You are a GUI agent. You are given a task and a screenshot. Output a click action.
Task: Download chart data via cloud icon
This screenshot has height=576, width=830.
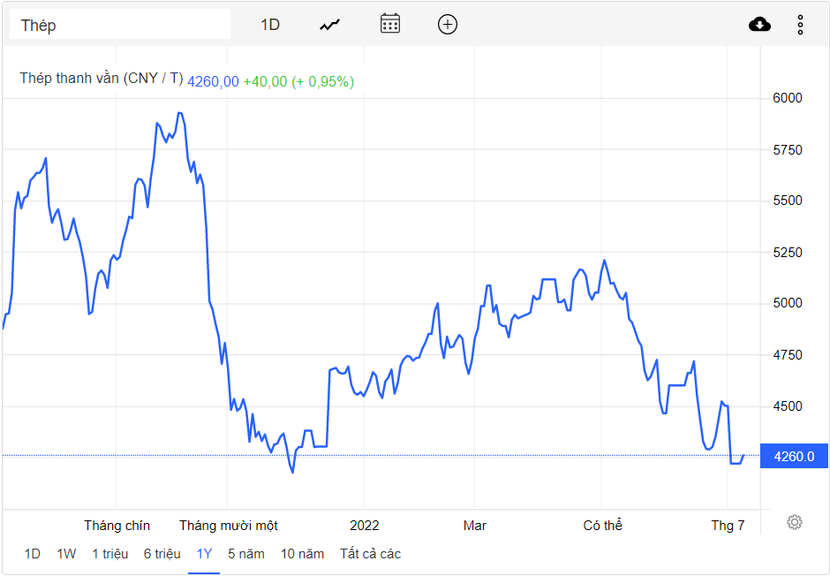click(760, 25)
